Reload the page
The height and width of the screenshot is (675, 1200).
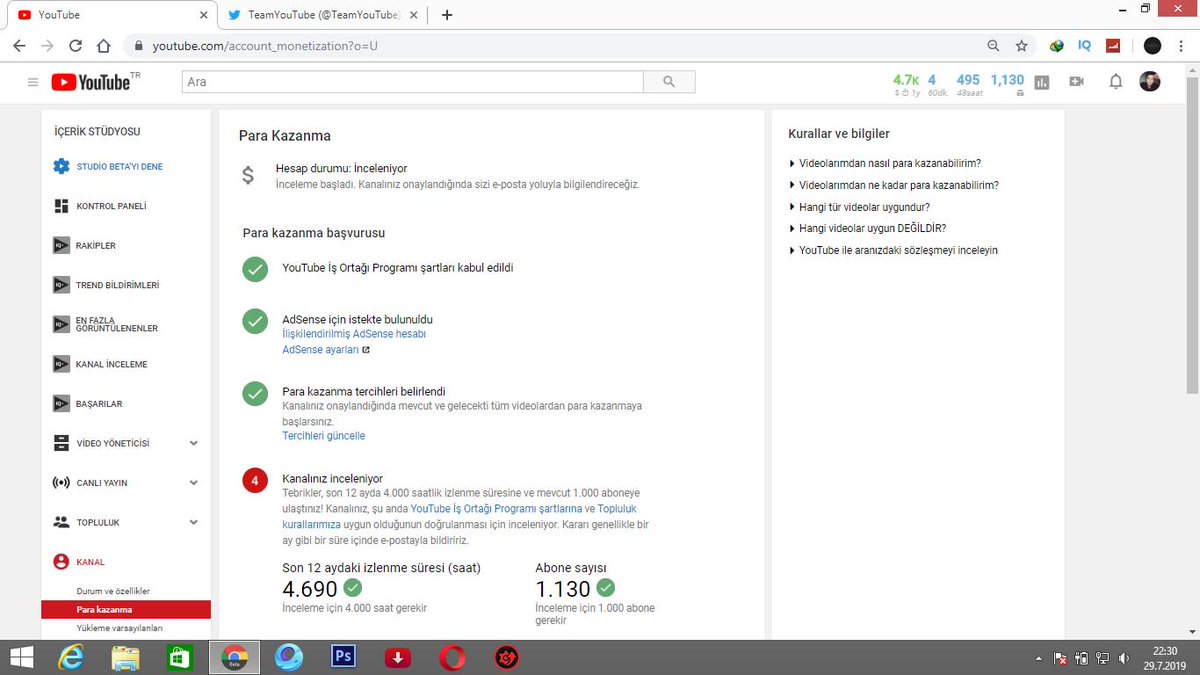75,46
